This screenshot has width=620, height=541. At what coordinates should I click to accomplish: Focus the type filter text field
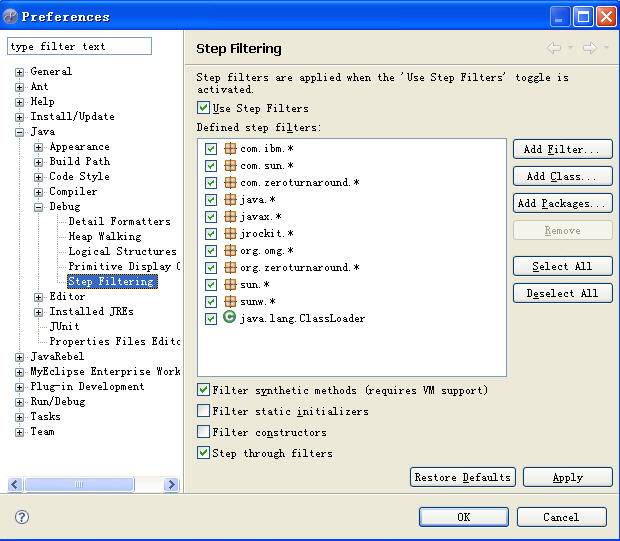pos(79,46)
